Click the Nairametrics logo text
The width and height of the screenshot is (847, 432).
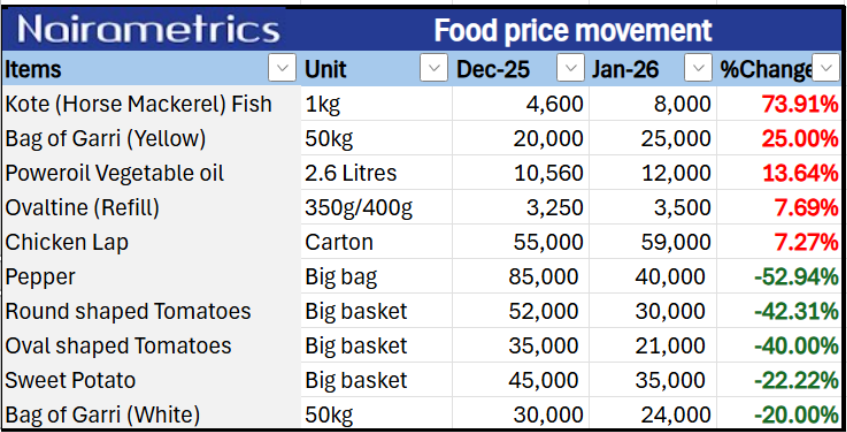[x=148, y=29]
